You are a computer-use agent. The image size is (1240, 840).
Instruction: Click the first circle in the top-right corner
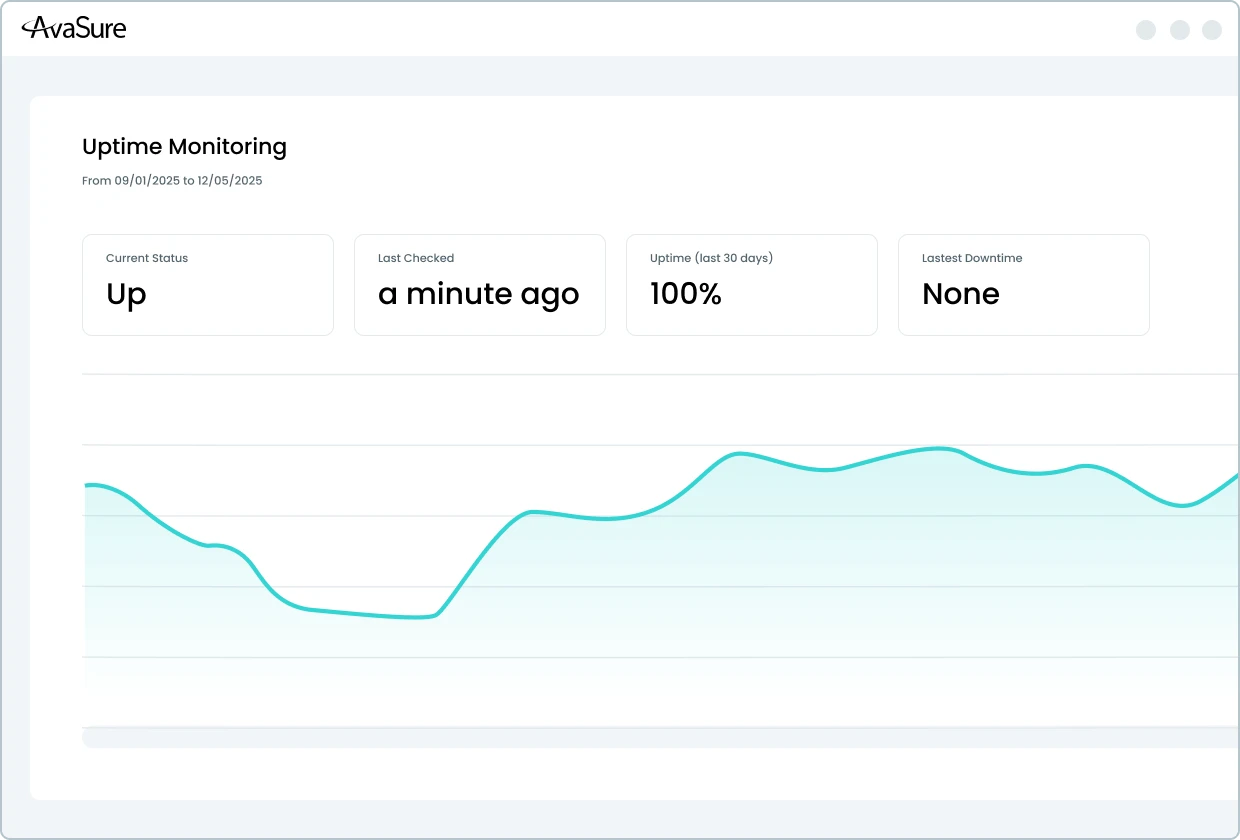(1146, 30)
